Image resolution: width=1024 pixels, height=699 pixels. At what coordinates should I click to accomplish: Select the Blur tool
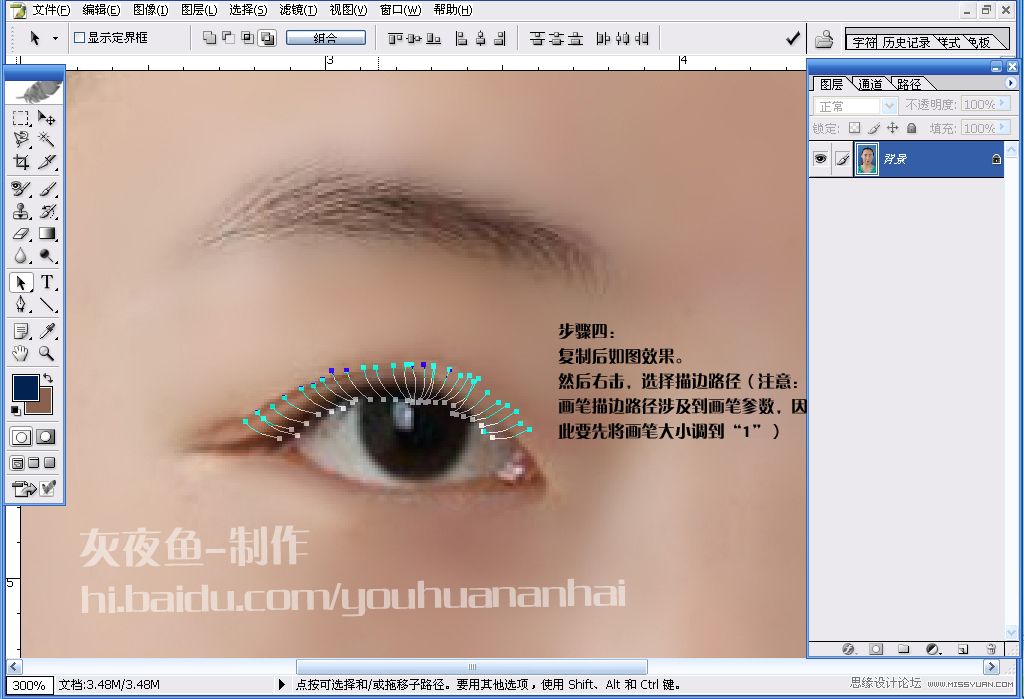pyautogui.click(x=21, y=255)
